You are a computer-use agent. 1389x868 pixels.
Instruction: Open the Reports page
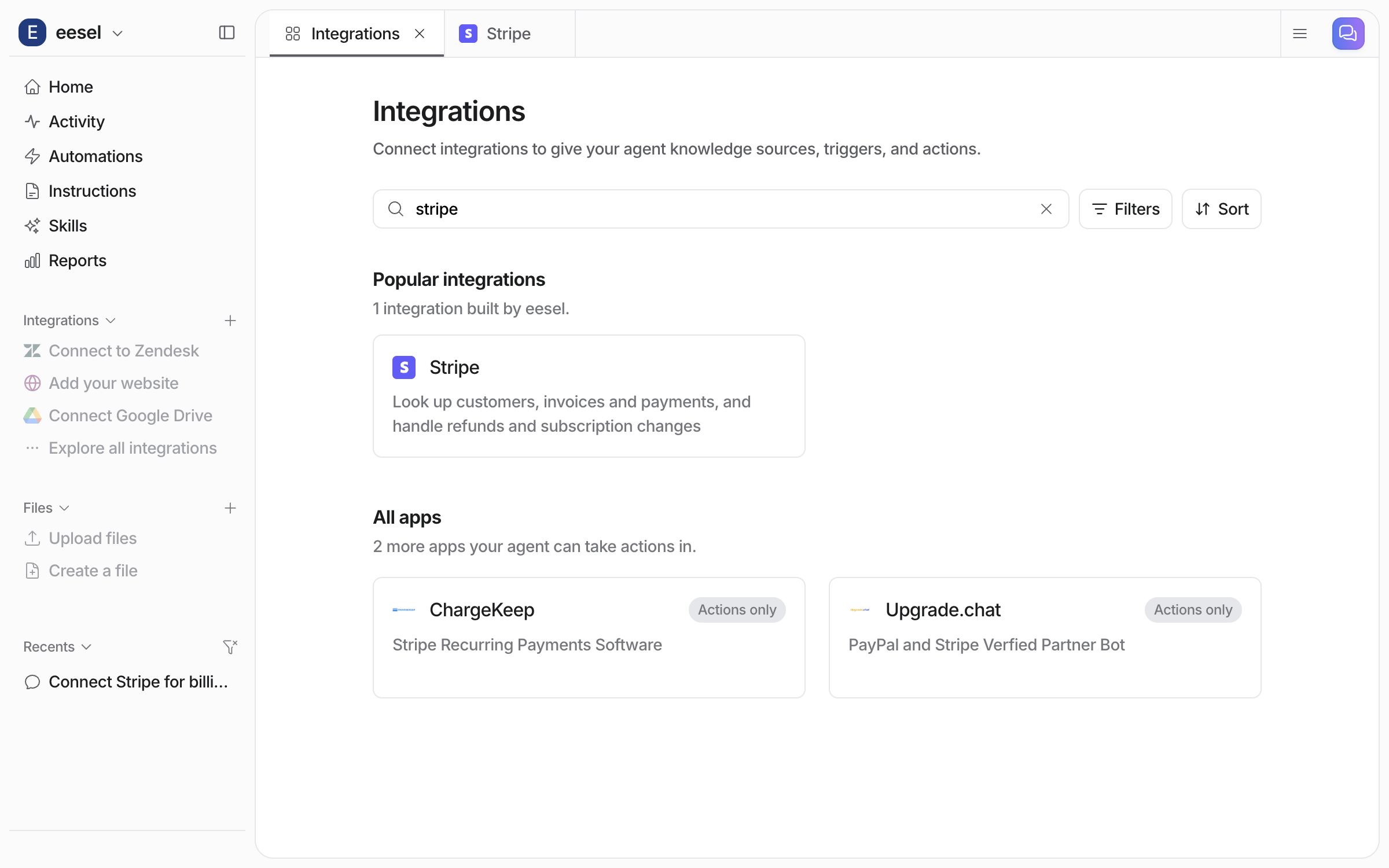(127, 260)
